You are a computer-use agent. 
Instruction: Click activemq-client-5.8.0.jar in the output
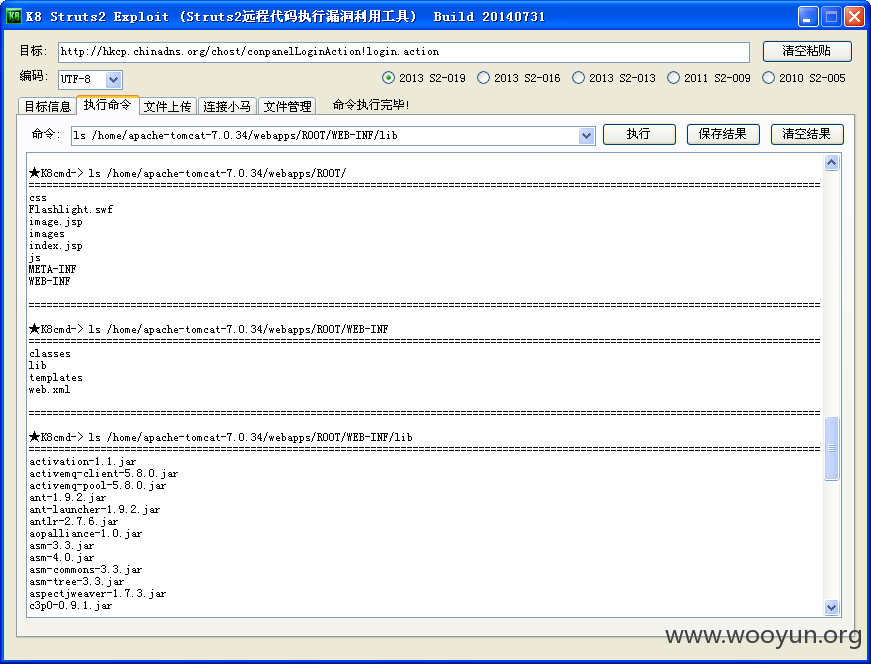click(103, 473)
